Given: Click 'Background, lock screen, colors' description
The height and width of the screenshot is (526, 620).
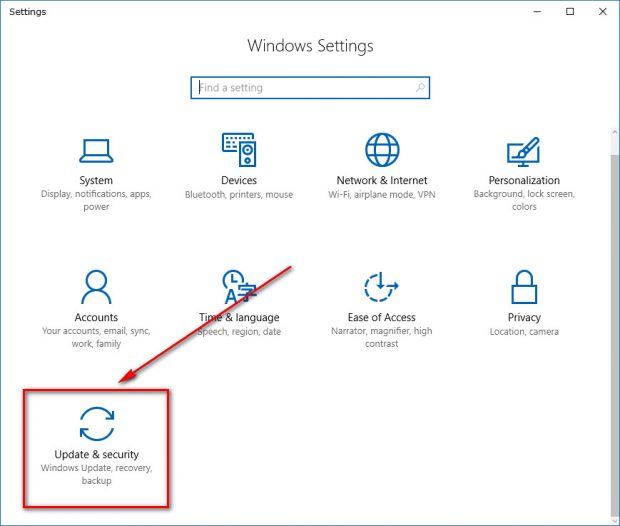Looking at the screenshot, I should coord(524,200).
